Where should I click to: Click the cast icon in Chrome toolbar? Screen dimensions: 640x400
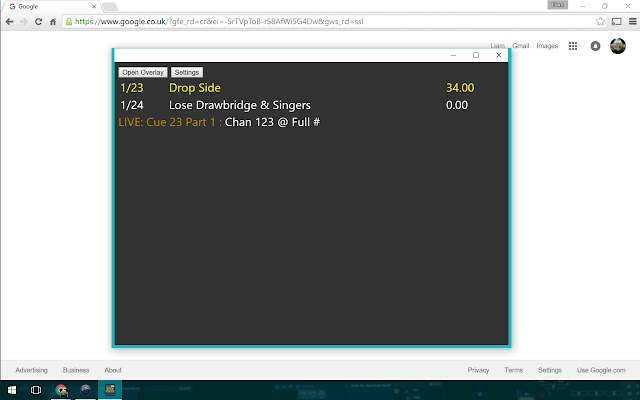[x=616, y=22]
